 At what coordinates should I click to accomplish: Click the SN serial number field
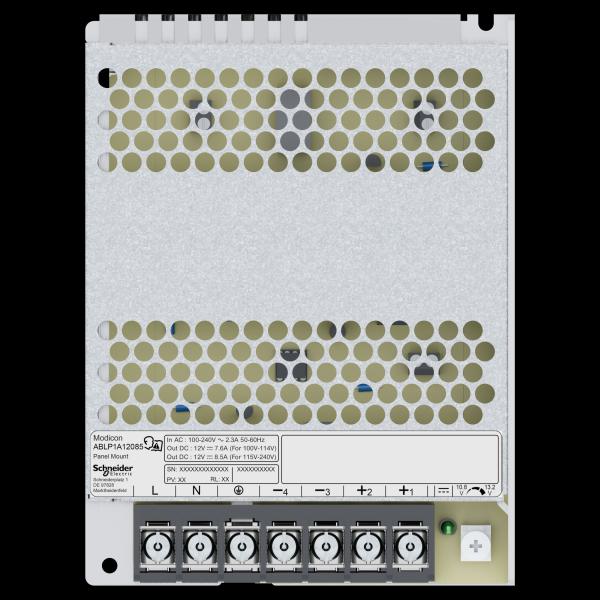pos(197,468)
